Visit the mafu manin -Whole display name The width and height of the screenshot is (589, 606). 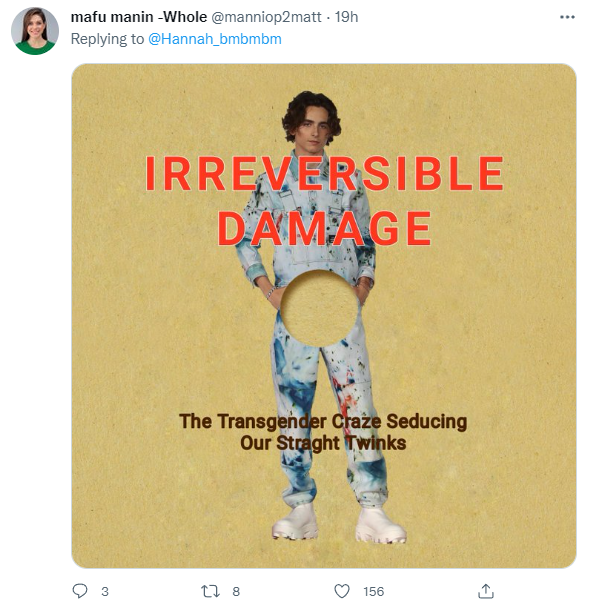(139, 17)
